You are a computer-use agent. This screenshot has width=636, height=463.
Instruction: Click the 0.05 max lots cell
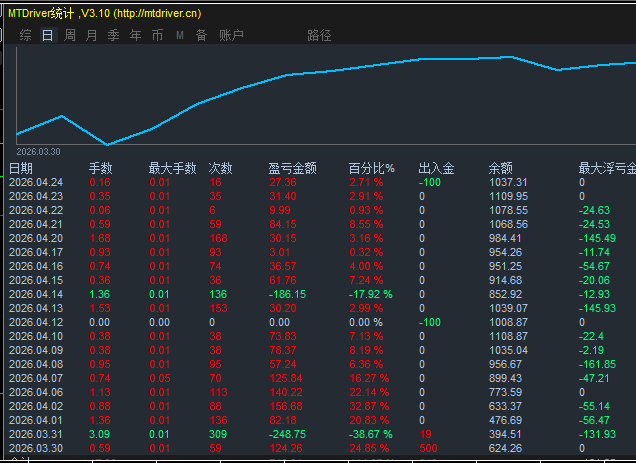click(159, 378)
